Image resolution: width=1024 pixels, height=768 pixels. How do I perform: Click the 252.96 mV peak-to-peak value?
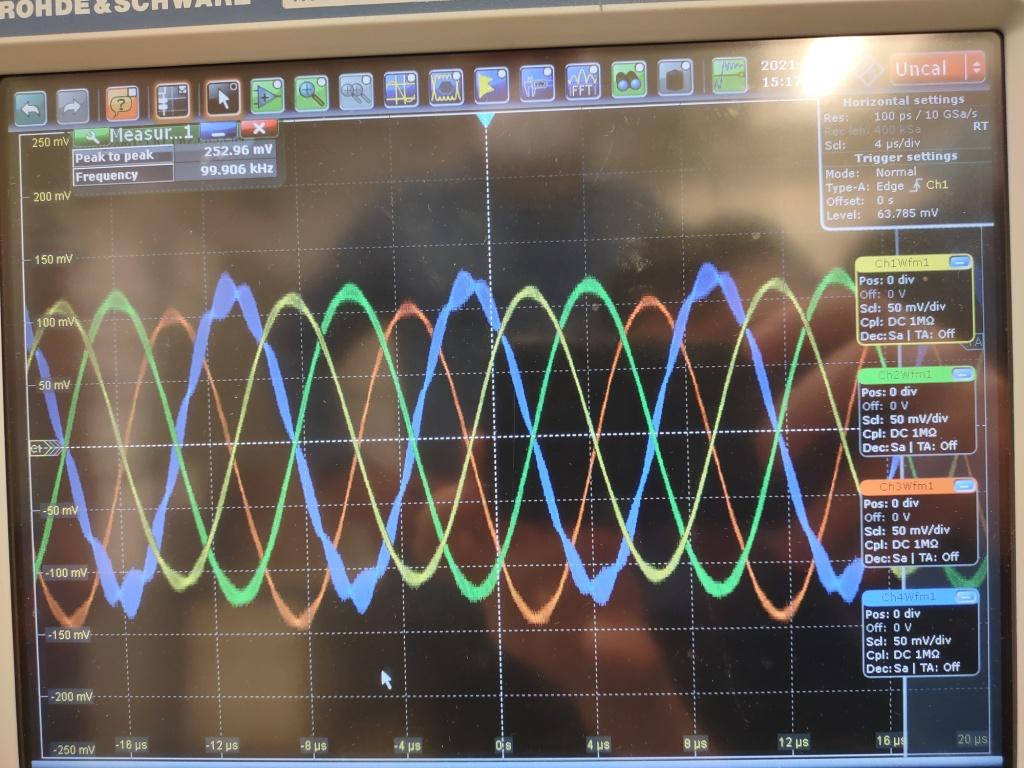coord(238,151)
